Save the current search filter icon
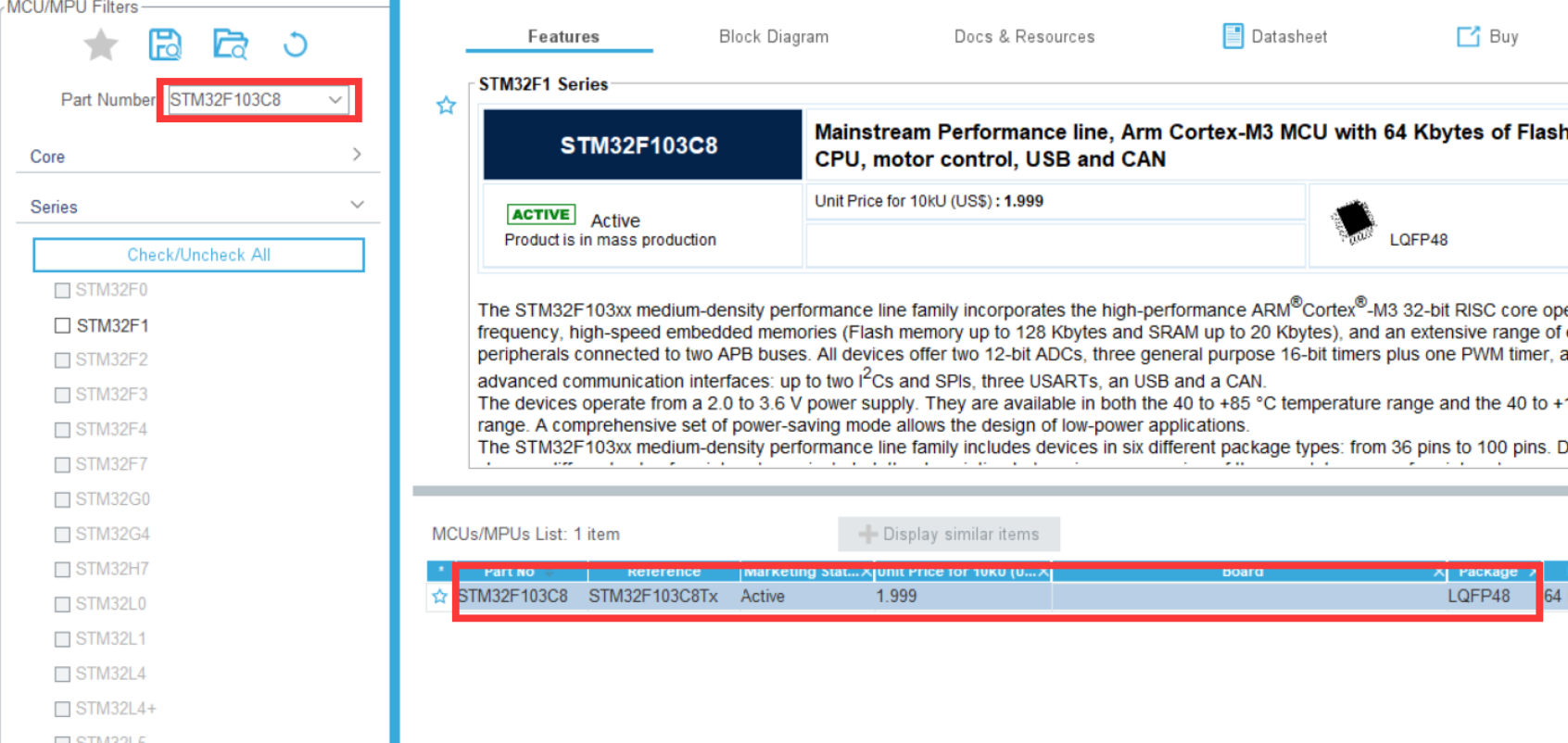Screen dimensions: 1568x743 click(x=166, y=44)
